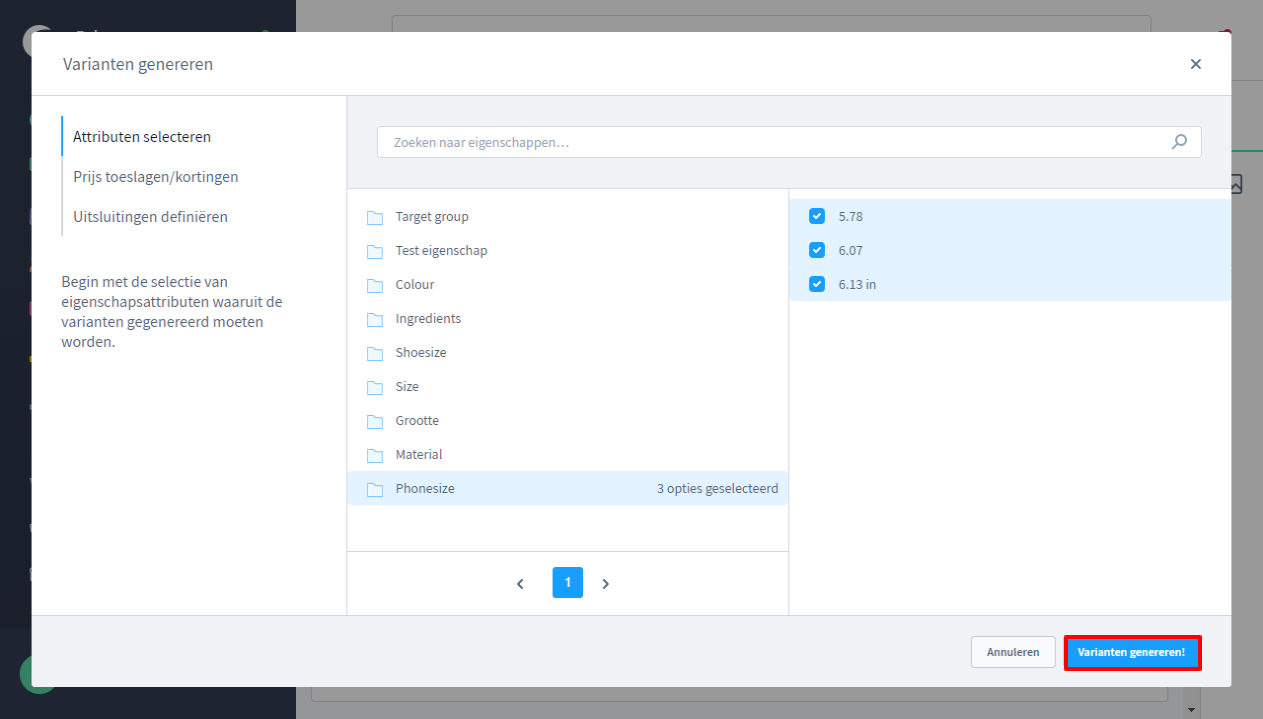This screenshot has width=1263, height=719.
Task: Close the Varianten genereren dialog
Action: coord(1195,64)
